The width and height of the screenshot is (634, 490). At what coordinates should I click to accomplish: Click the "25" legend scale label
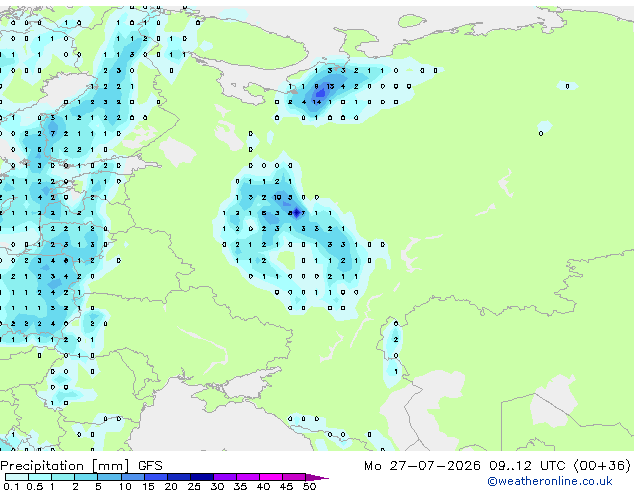pyautogui.click(x=194, y=486)
